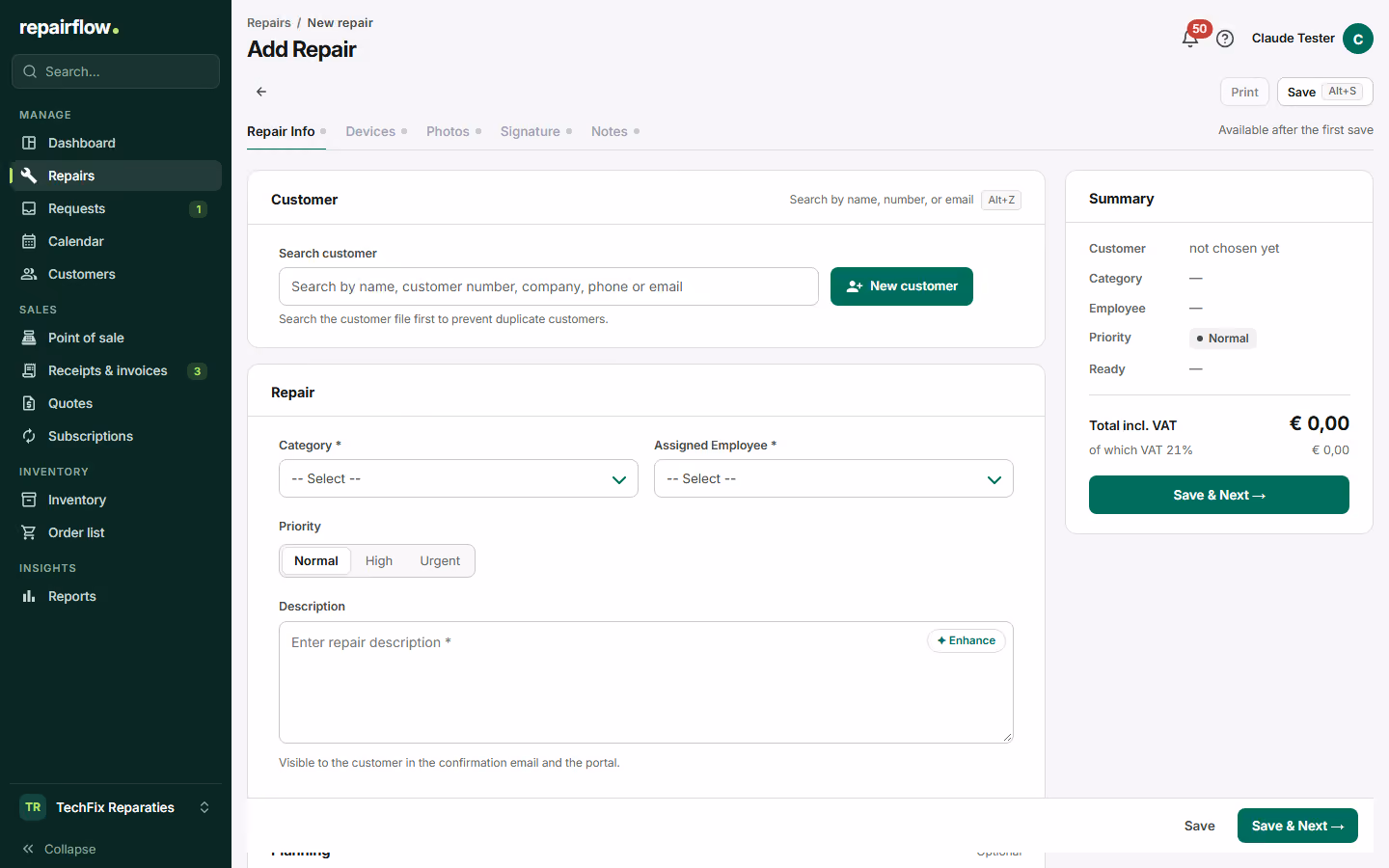Click the New customer button

click(902, 286)
